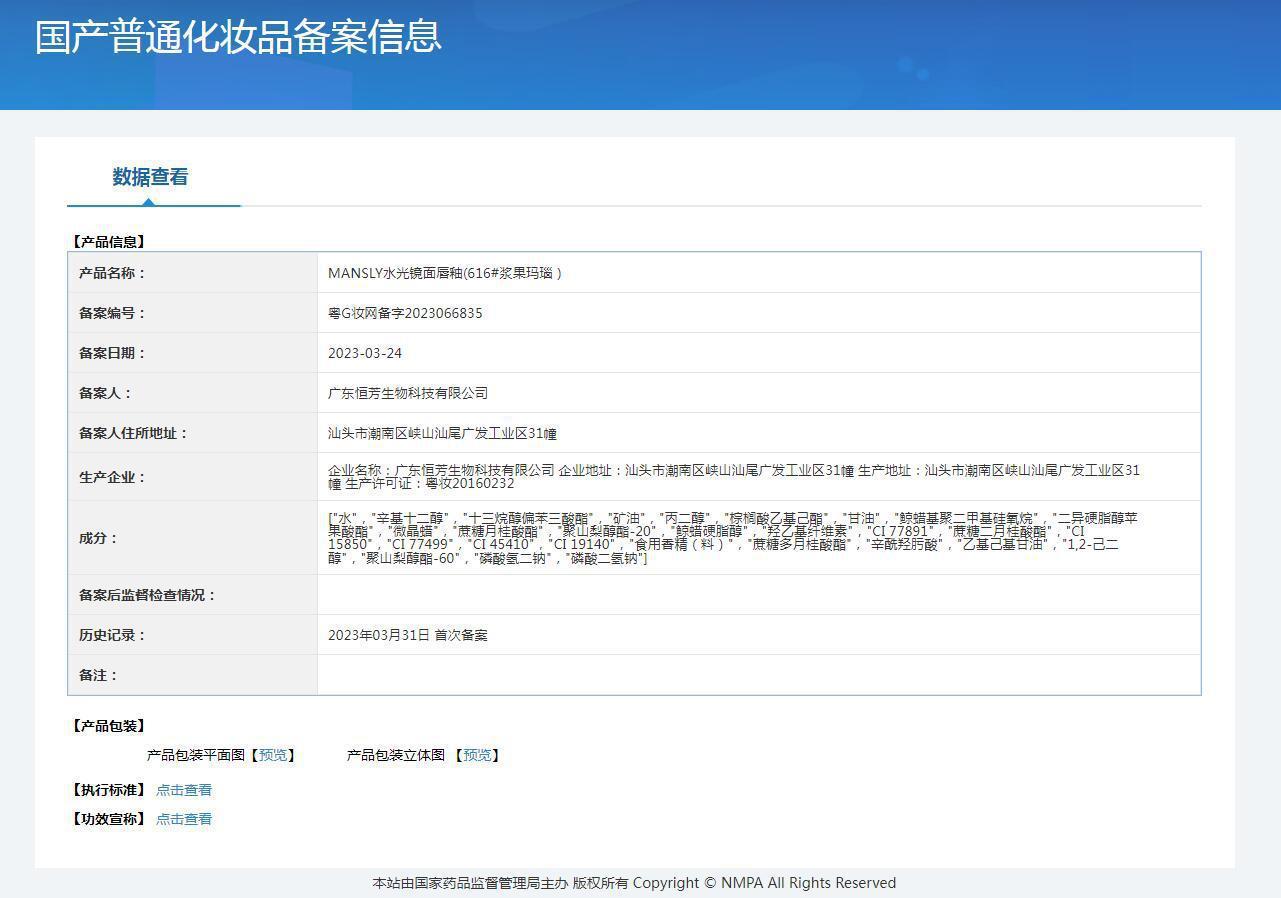Click the 产品包装平面图 label
Image resolution: width=1281 pixels, height=898 pixels.
[196, 755]
